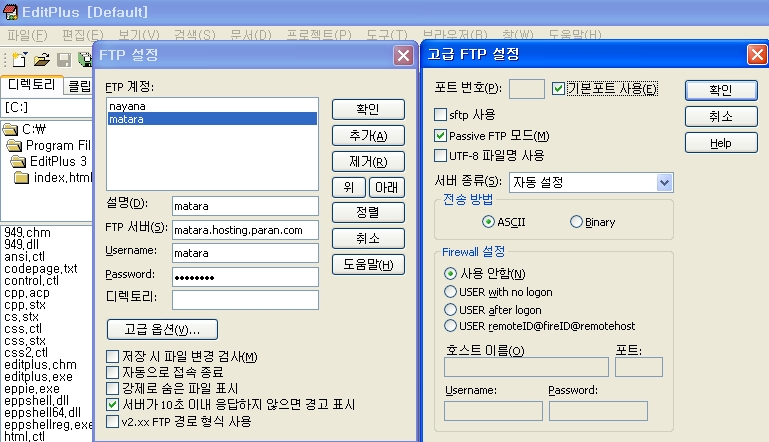
Task: Open the 검색(S) menu
Action: 195,35
